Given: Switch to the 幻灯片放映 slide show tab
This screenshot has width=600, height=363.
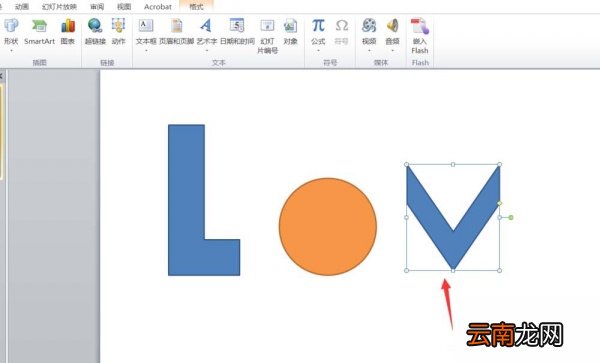Looking at the screenshot, I should (59, 7).
